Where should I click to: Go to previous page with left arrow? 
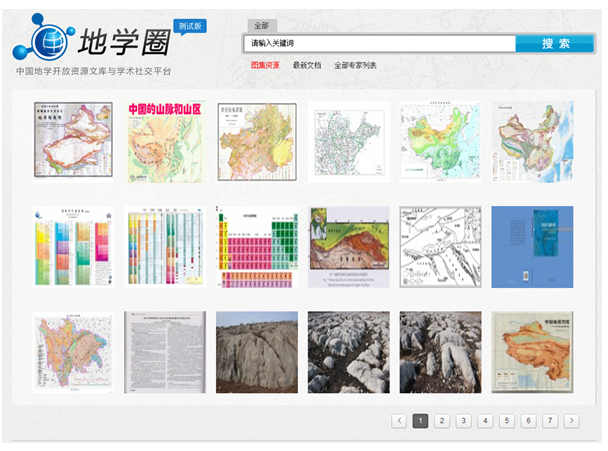(x=399, y=421)
